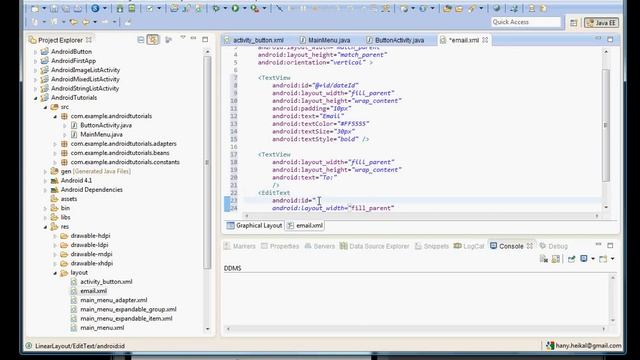Screen dimensions: 640x360
Task: Switch to the activity_button.xml editor tab
Action: click(253, 40)
